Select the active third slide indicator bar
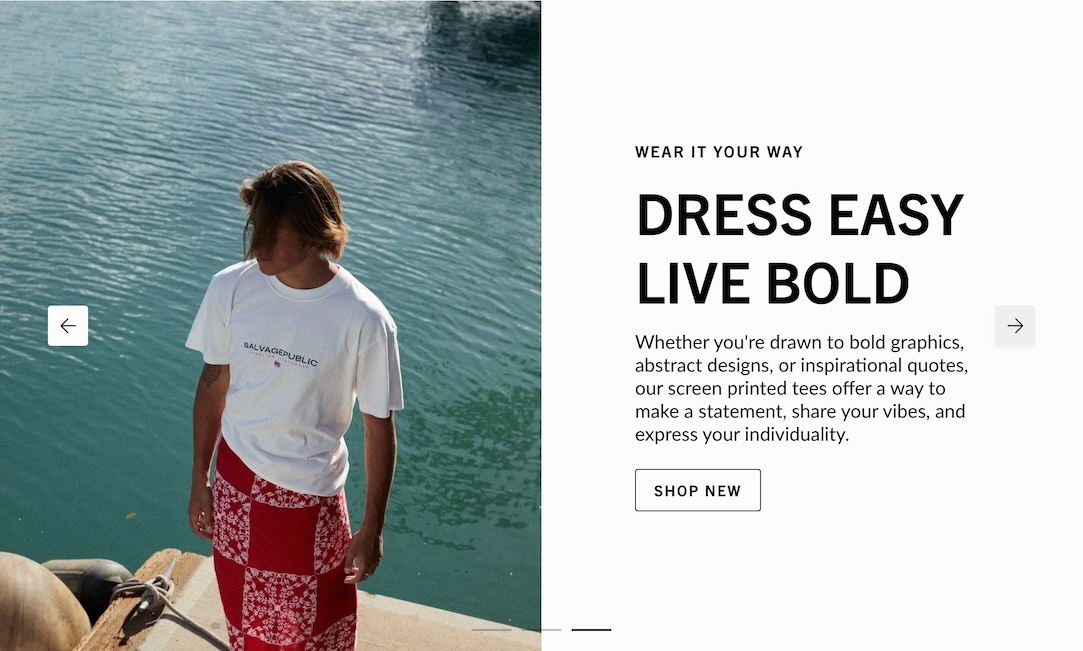The width and height of the screenshot is (1083, 651). 591,630
